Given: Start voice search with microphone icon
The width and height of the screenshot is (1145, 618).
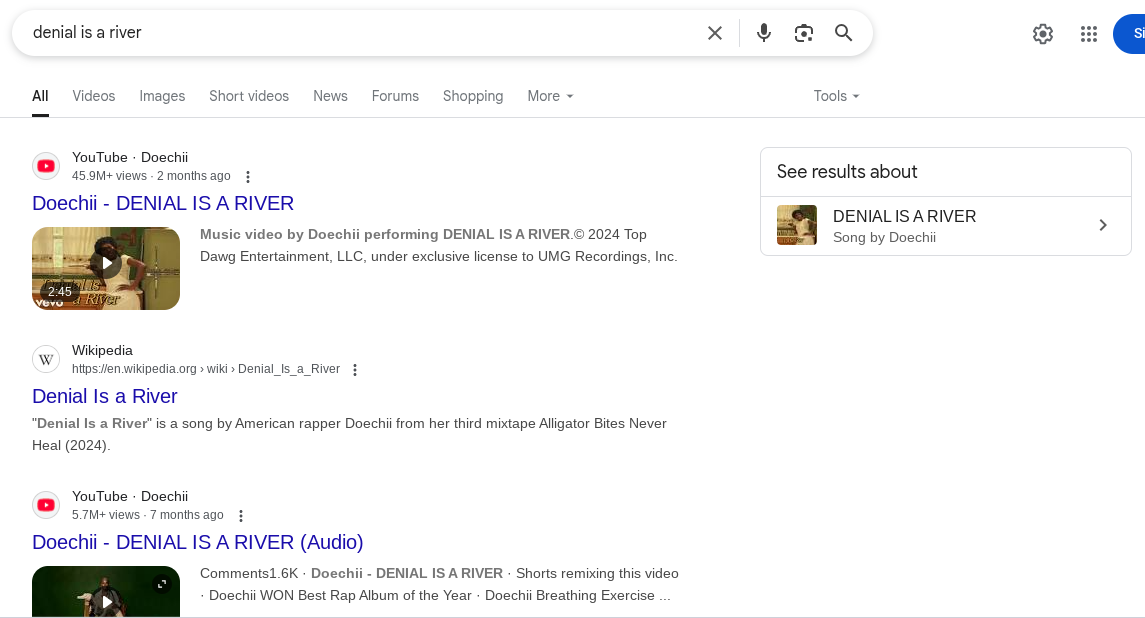Looking at the screenshot, I should [x=764, y=33].
